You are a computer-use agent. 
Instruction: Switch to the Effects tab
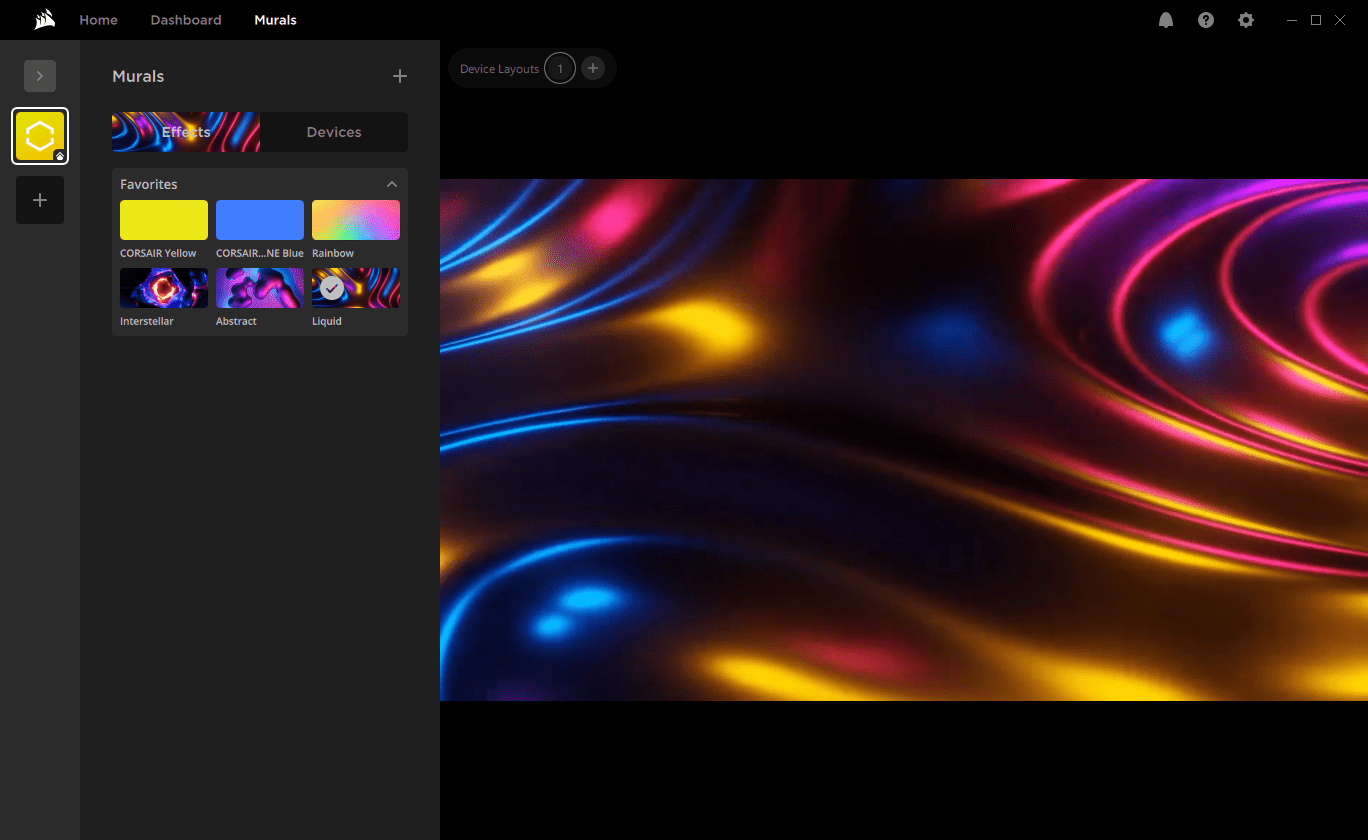tap(186, 132)
